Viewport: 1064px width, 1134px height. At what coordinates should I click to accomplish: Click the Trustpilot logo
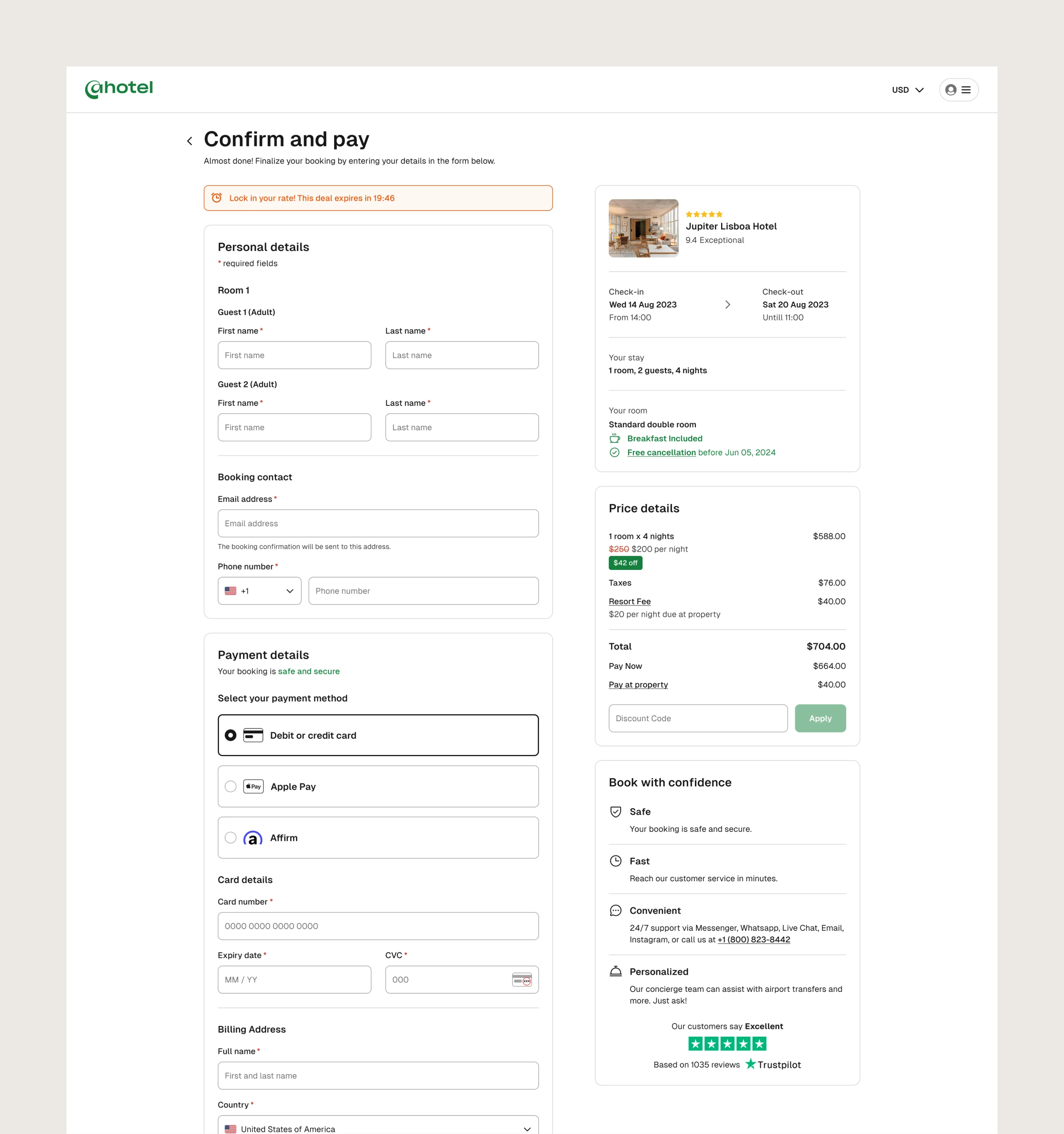[x=773, y=1065]
